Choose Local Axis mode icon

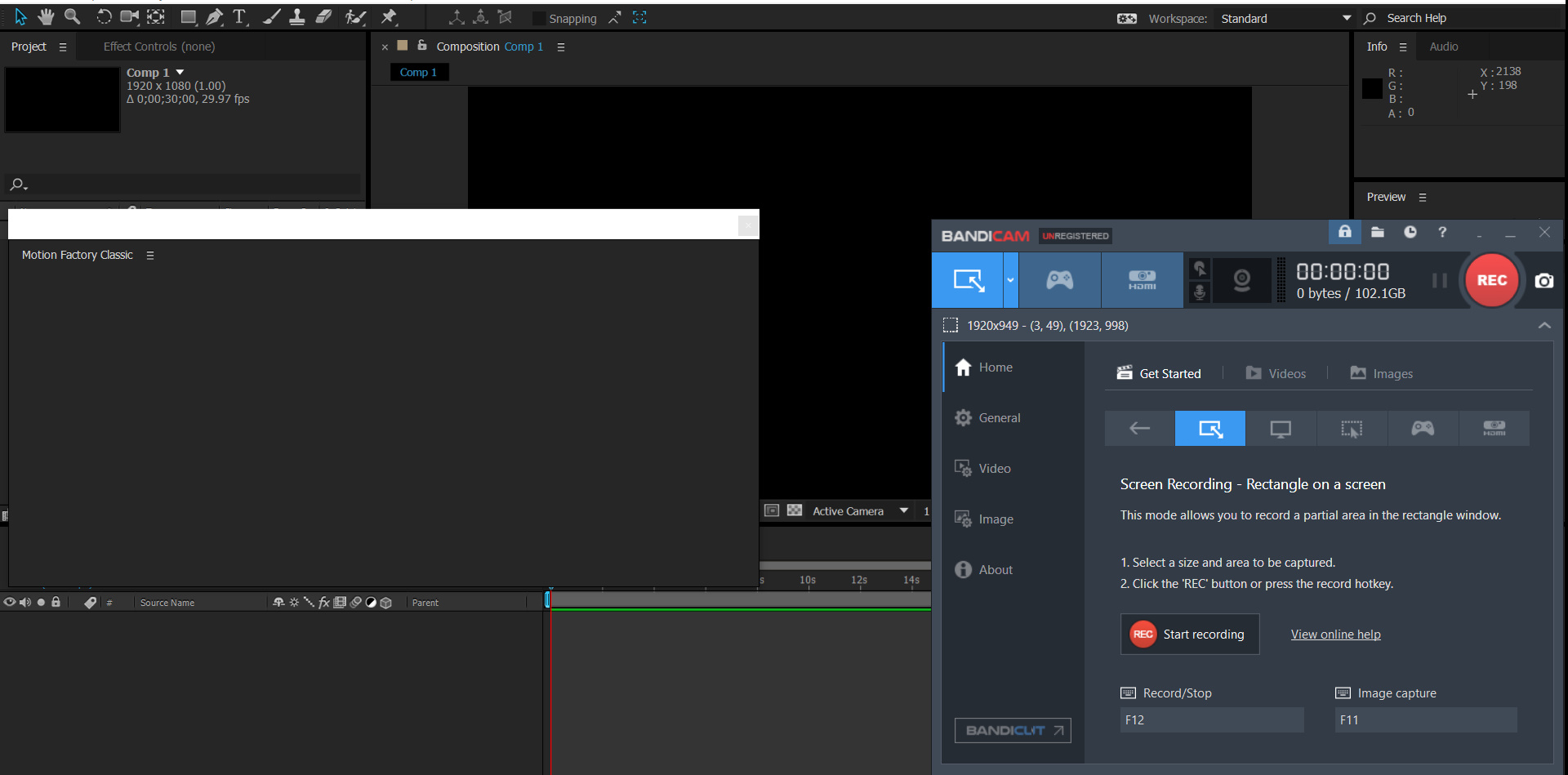click(x=457, y=17)
